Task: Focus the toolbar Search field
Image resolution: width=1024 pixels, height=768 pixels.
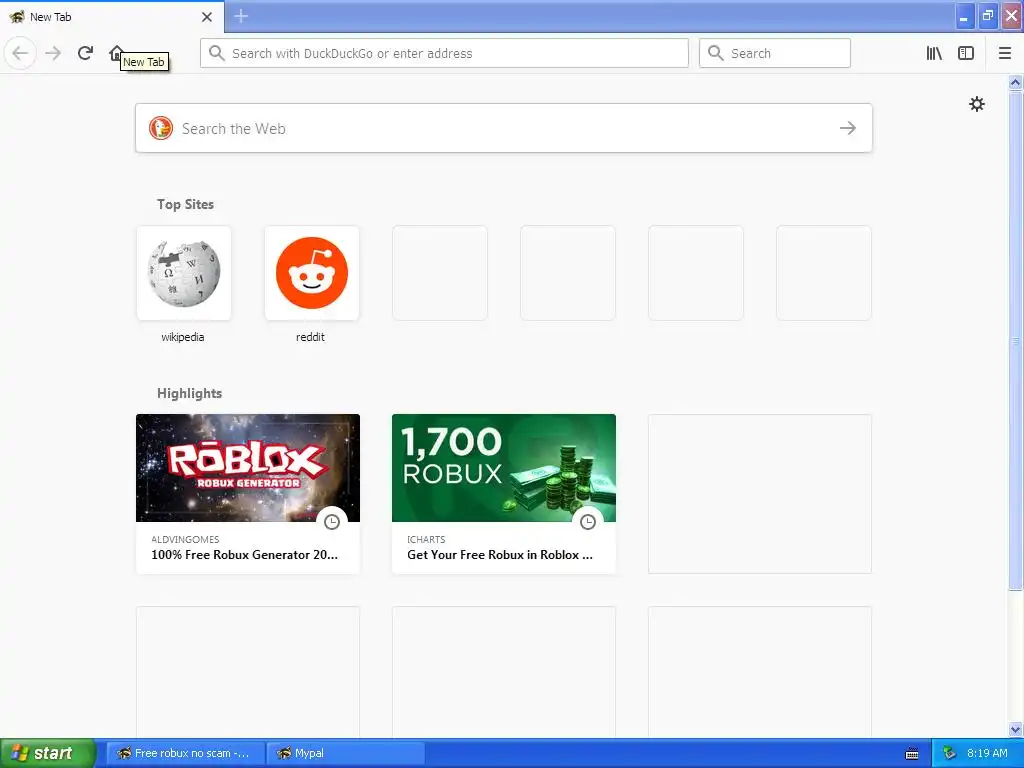Action: [775, 53]
